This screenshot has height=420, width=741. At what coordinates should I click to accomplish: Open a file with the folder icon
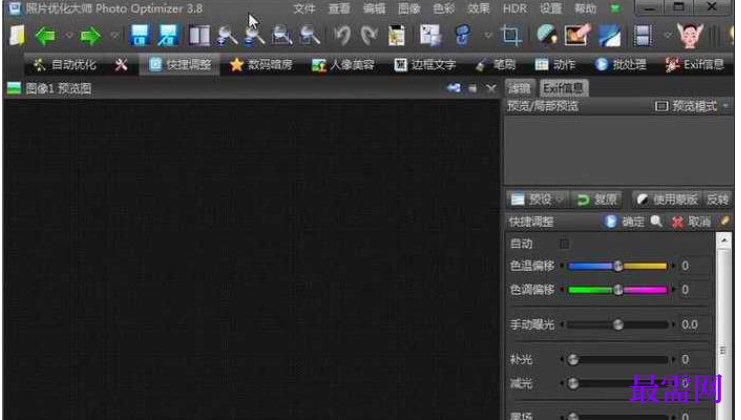click(x=17, y=36)
